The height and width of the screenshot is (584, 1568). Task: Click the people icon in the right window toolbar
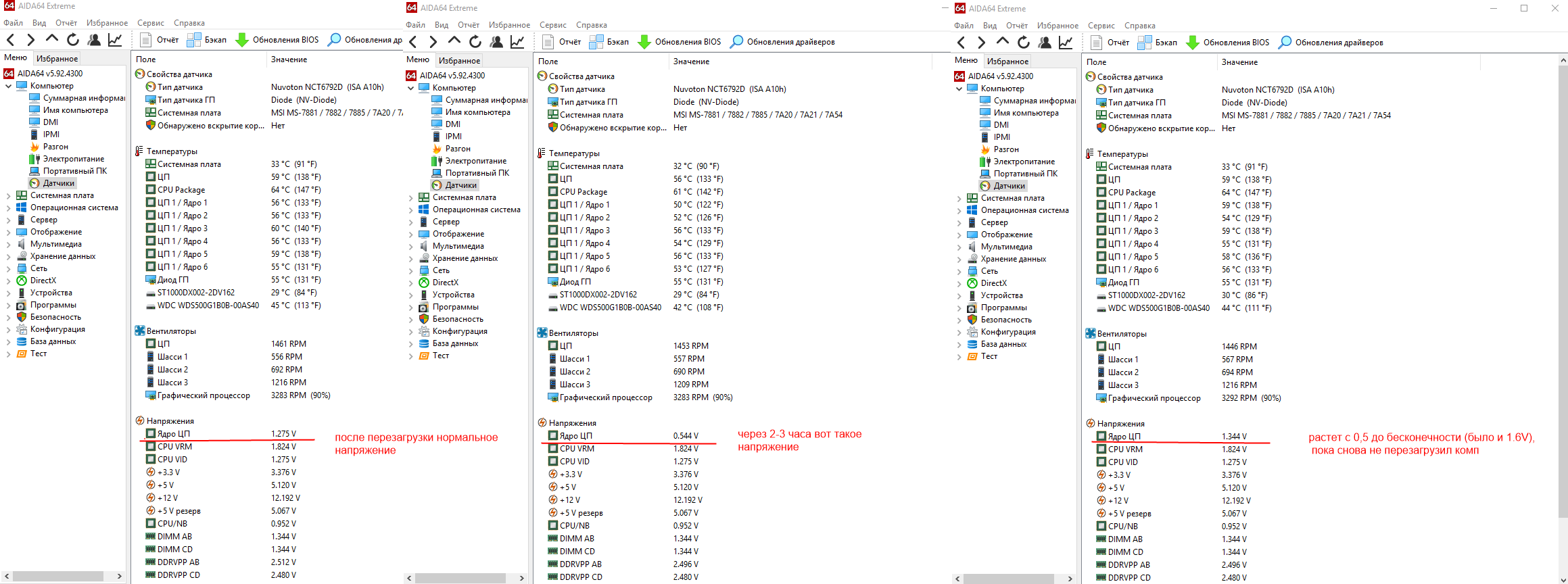point(1045,43)
